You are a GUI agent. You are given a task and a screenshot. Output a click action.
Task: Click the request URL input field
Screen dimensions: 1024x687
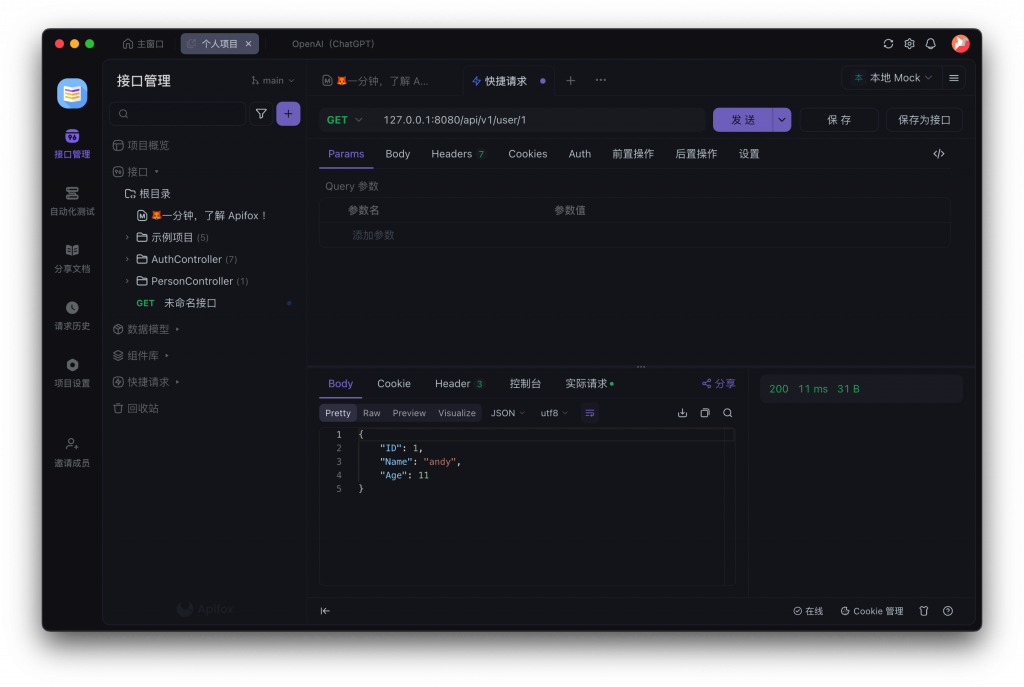539,120
